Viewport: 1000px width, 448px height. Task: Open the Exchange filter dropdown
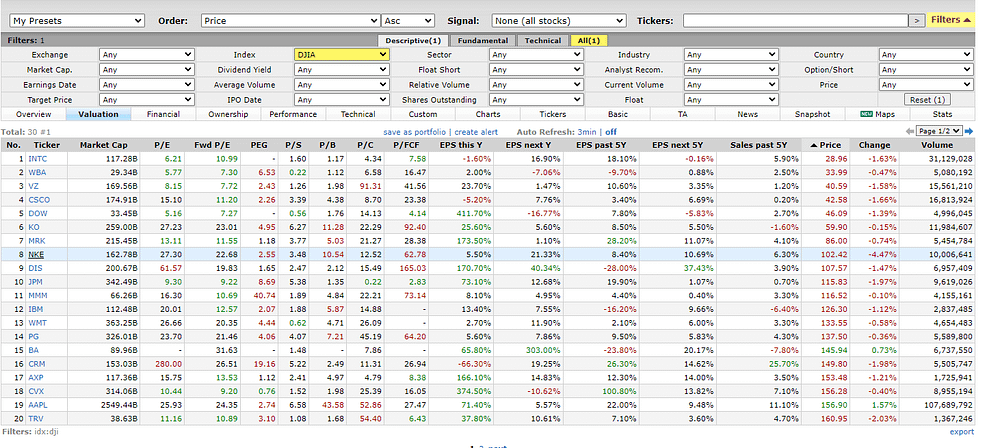(147, 54)
